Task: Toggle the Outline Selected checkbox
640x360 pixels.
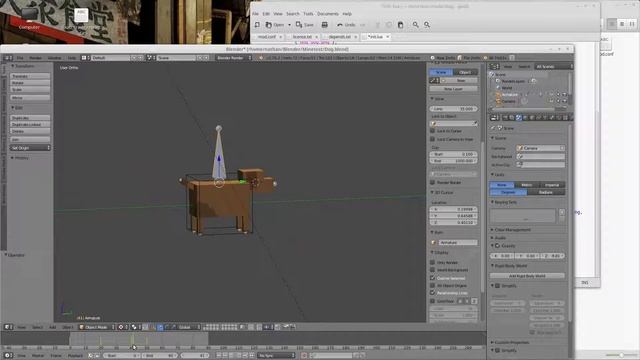Action: coord(433,278)
